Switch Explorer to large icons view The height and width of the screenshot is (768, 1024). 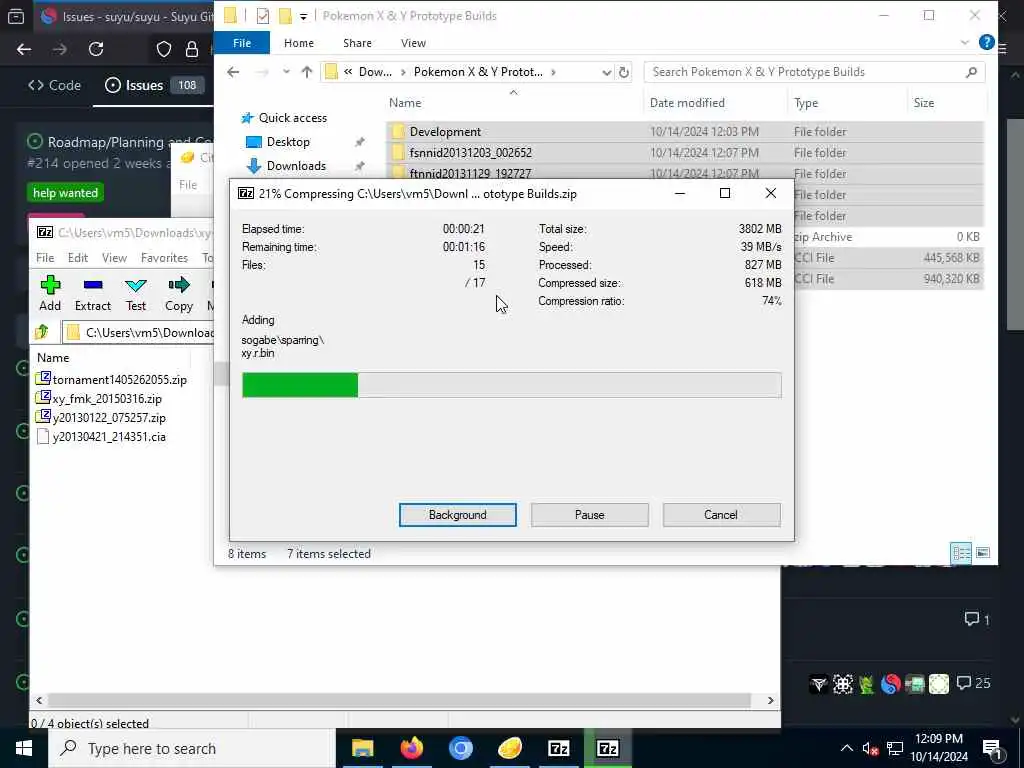tap(982, 553)
